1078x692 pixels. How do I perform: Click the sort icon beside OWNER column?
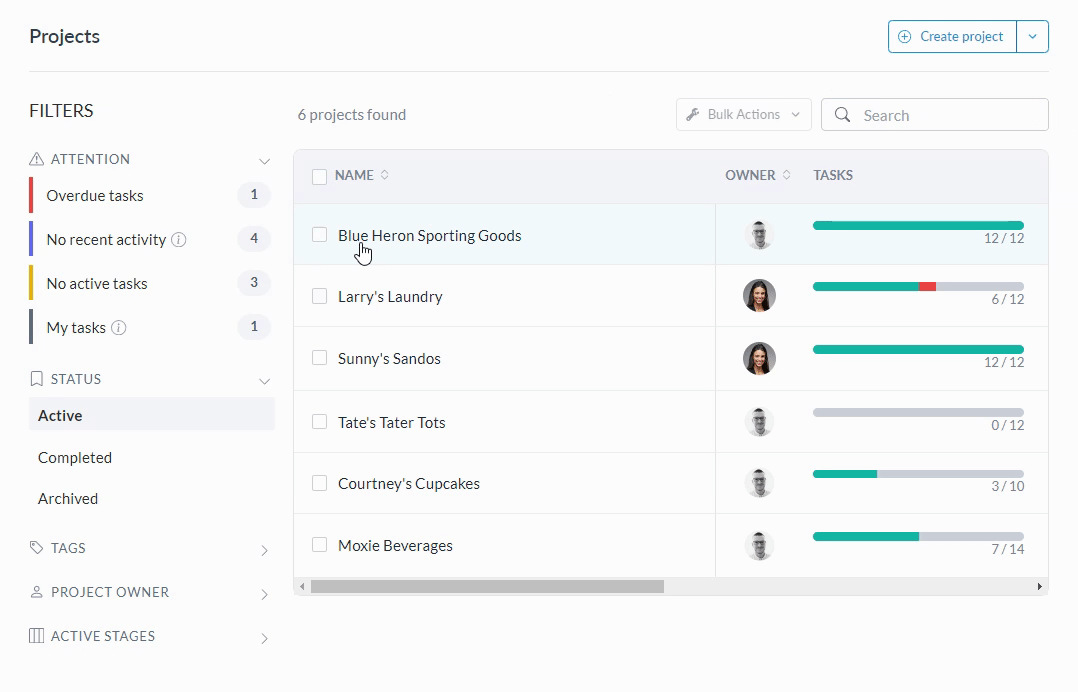(787, 175)
